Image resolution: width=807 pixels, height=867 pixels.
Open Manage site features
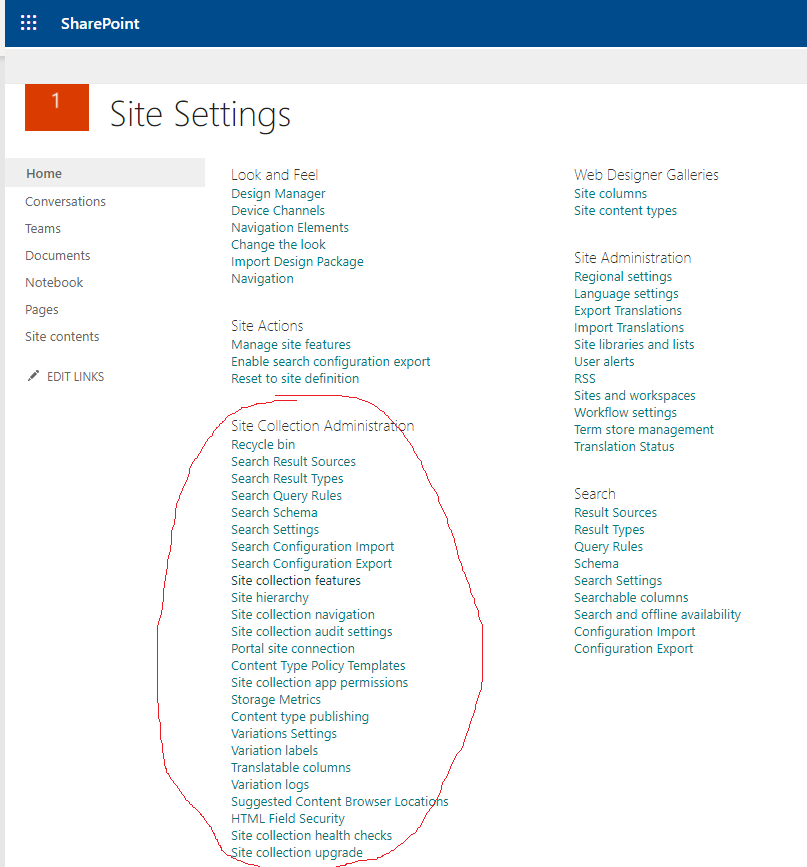[291, 344]
